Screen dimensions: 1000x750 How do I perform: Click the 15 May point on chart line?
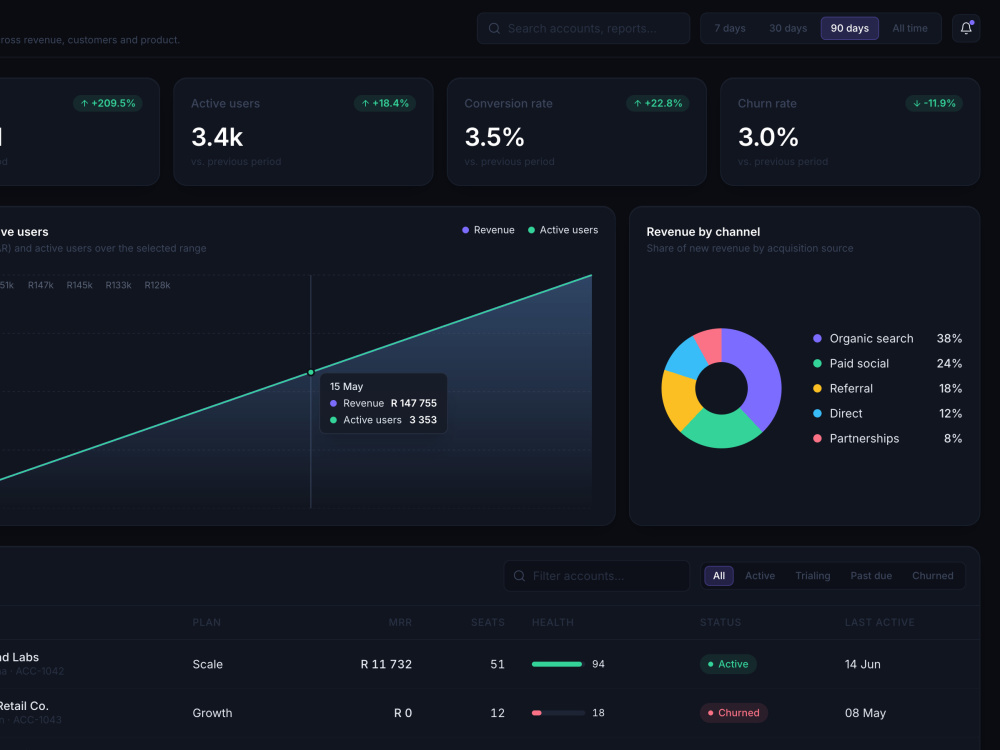tap(311, 372)
